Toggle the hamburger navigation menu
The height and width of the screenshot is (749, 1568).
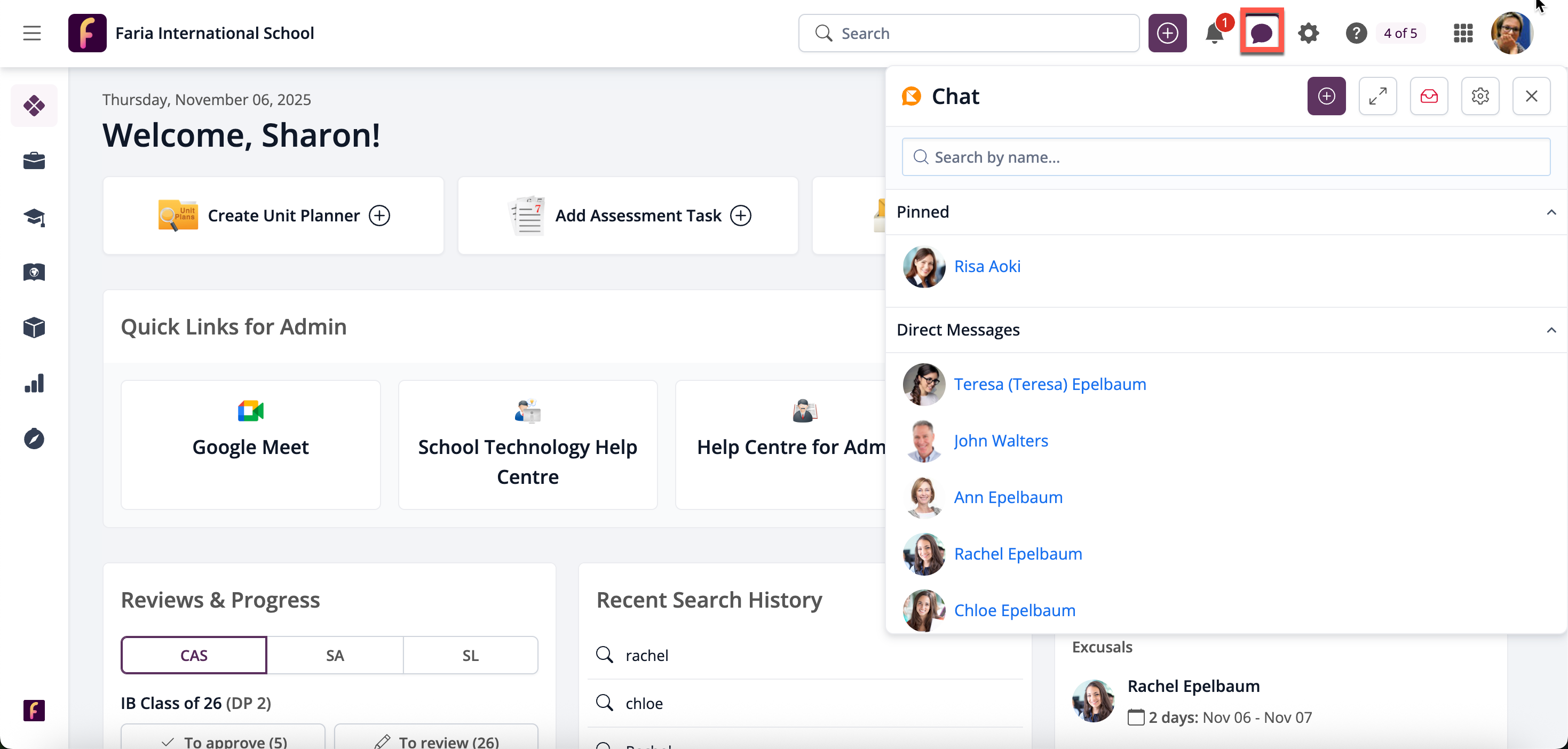coord(32,34)
